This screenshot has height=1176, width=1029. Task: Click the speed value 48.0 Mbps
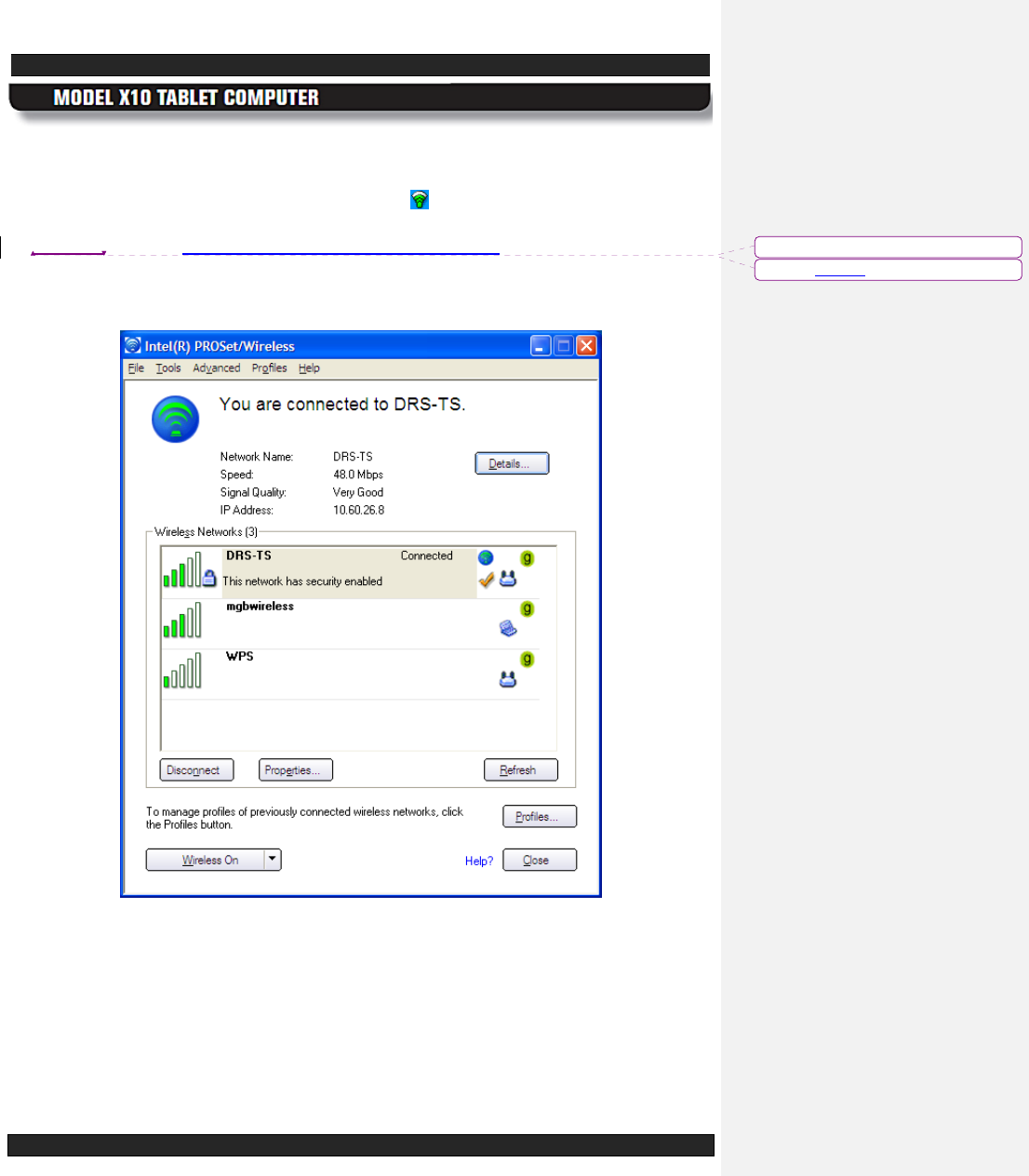point(358,474)
